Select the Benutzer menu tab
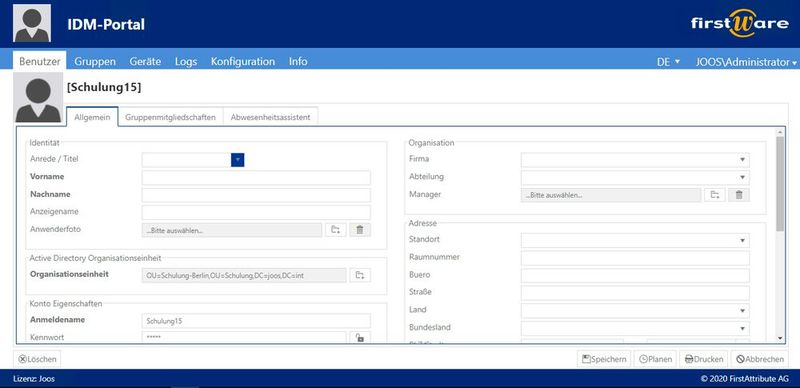Image resolution: width=800 pixels, height=388 pixels. pos(40,62)
